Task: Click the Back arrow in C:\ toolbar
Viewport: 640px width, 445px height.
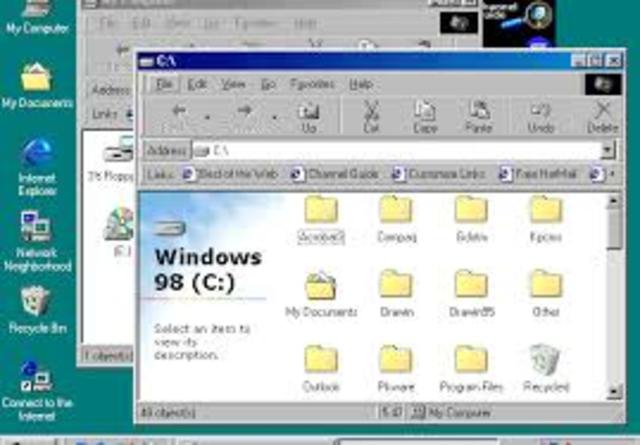Action: pos(179,111)
